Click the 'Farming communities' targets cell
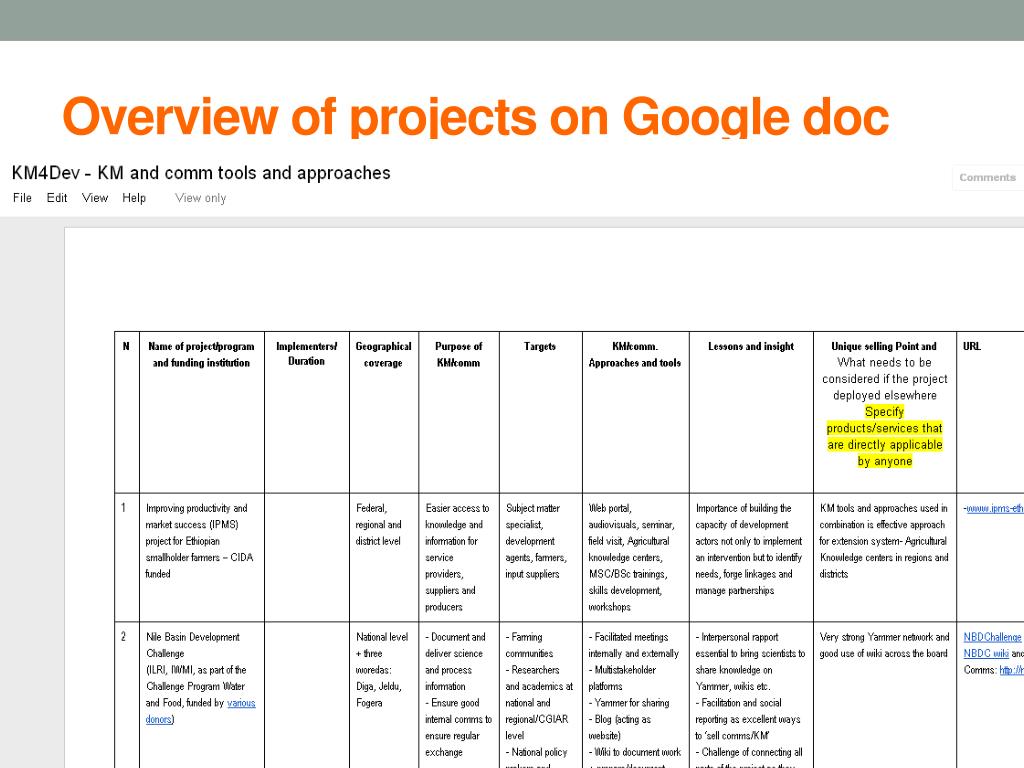The width and height of the screenshot is (1024, 768). [x=541, y=695]
